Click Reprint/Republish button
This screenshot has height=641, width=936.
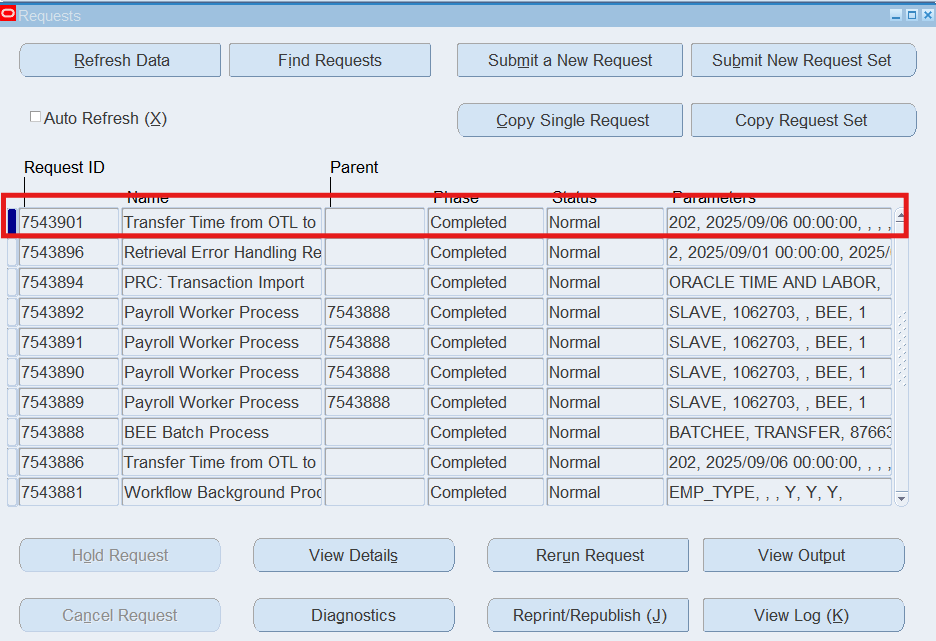click(x=588, y=615)
